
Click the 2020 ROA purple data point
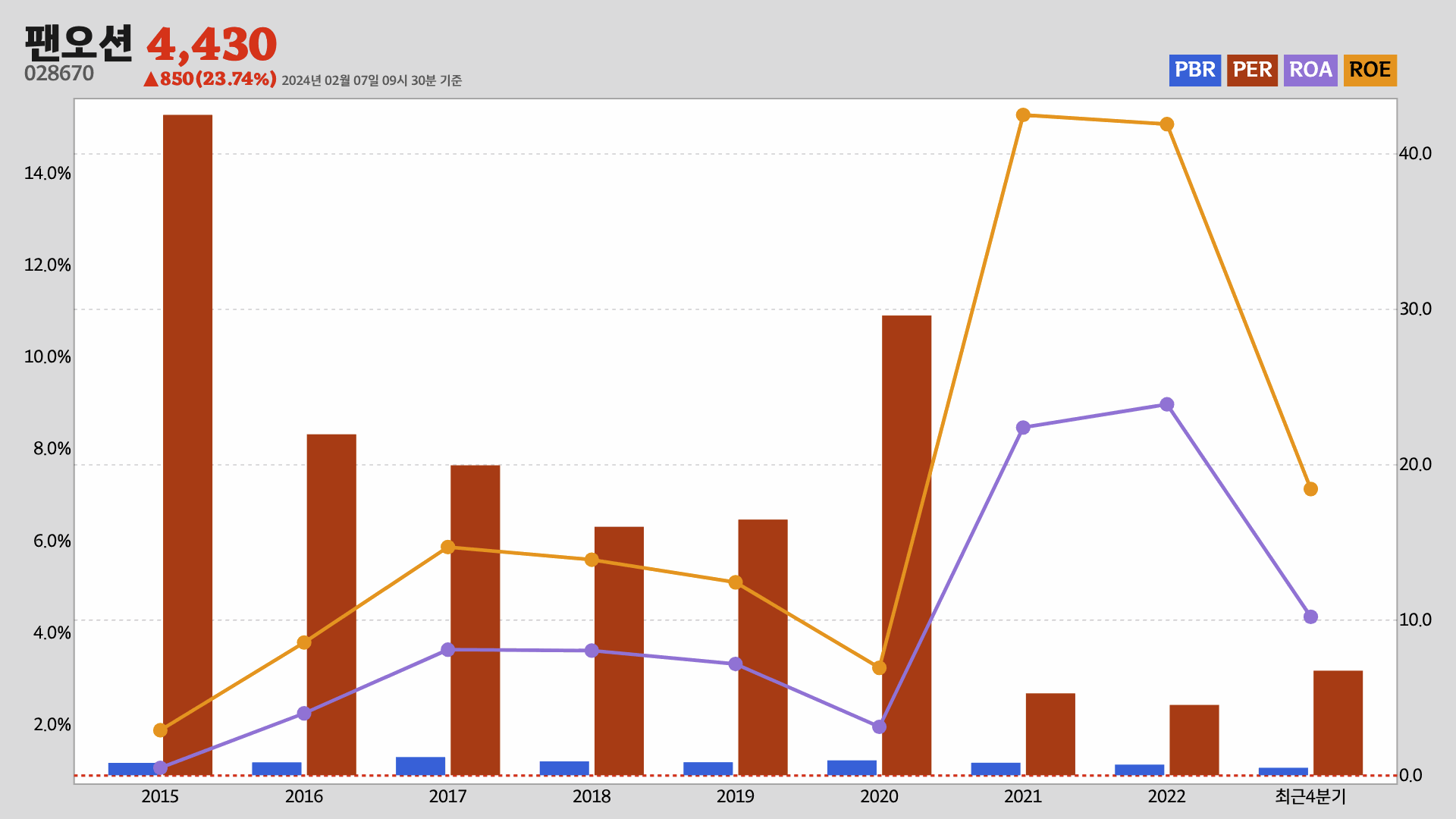[879, 727]
